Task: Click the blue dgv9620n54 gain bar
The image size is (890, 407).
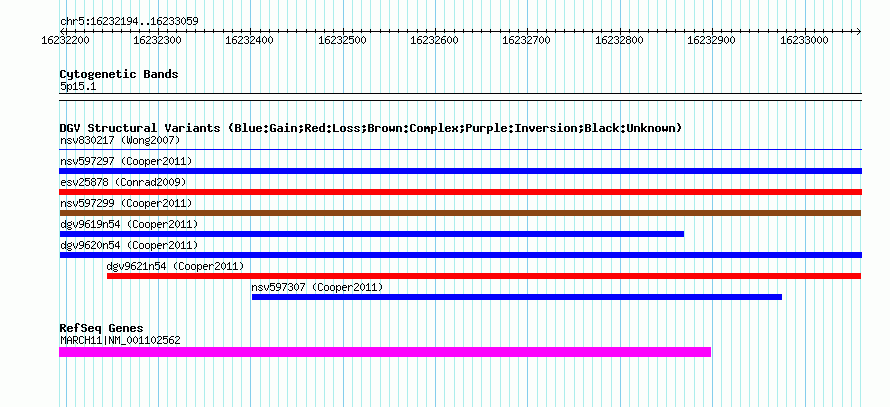Action: [460, 255]
